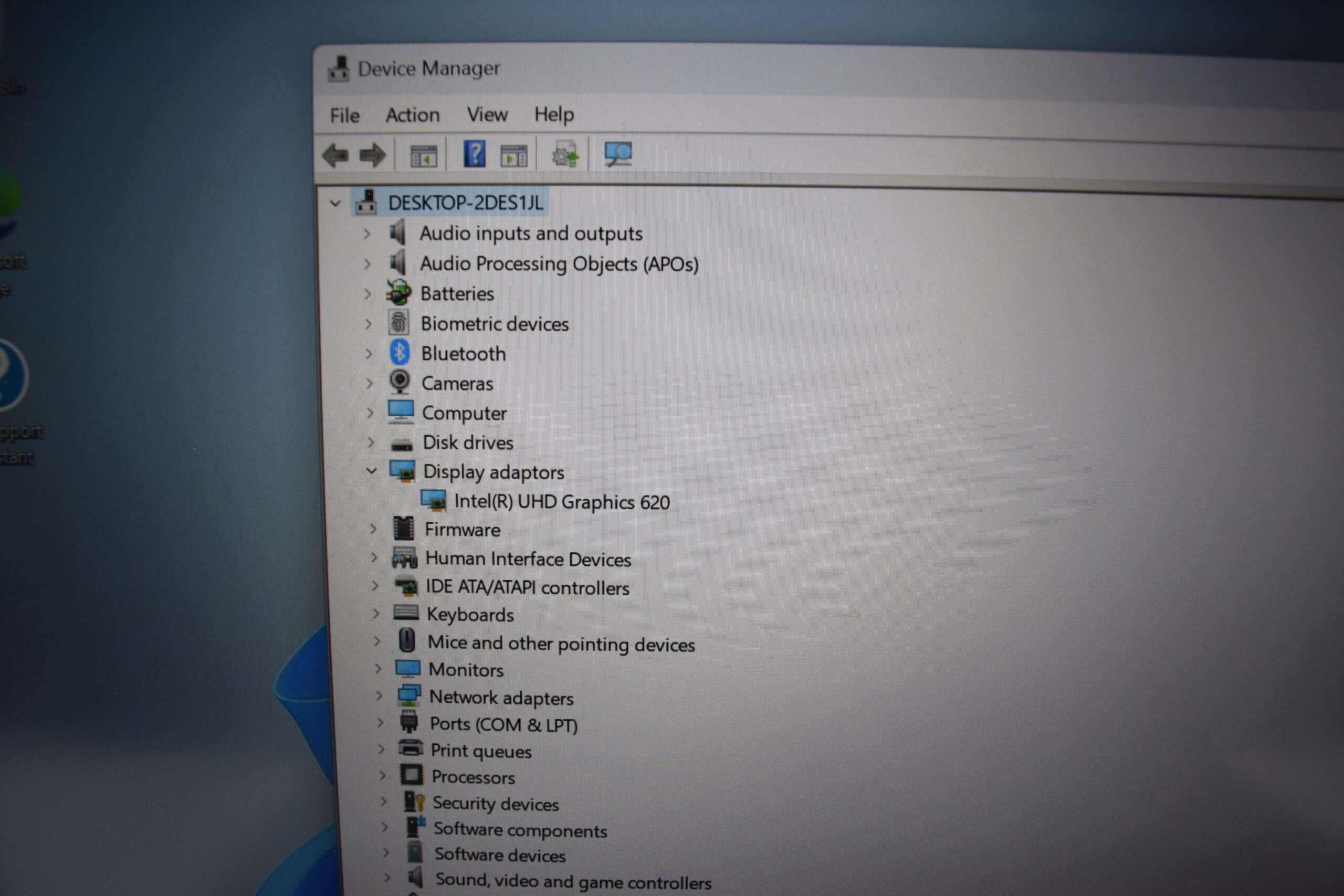Expand Audio inputs and outputs
Screen dimensions: 1344x896
[367, 233]
